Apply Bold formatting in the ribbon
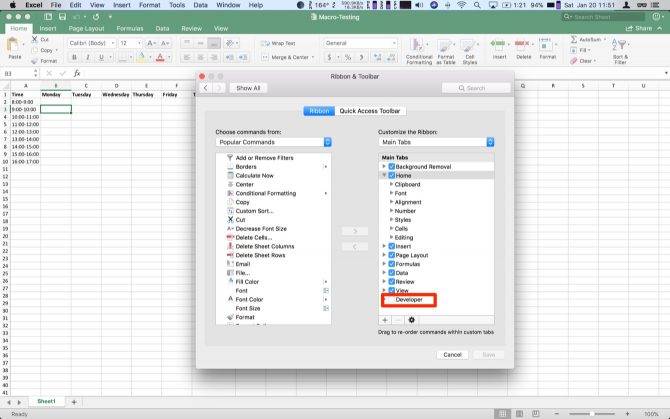The width and height of the screenshot is (670, 419). [x=74, y=57]
